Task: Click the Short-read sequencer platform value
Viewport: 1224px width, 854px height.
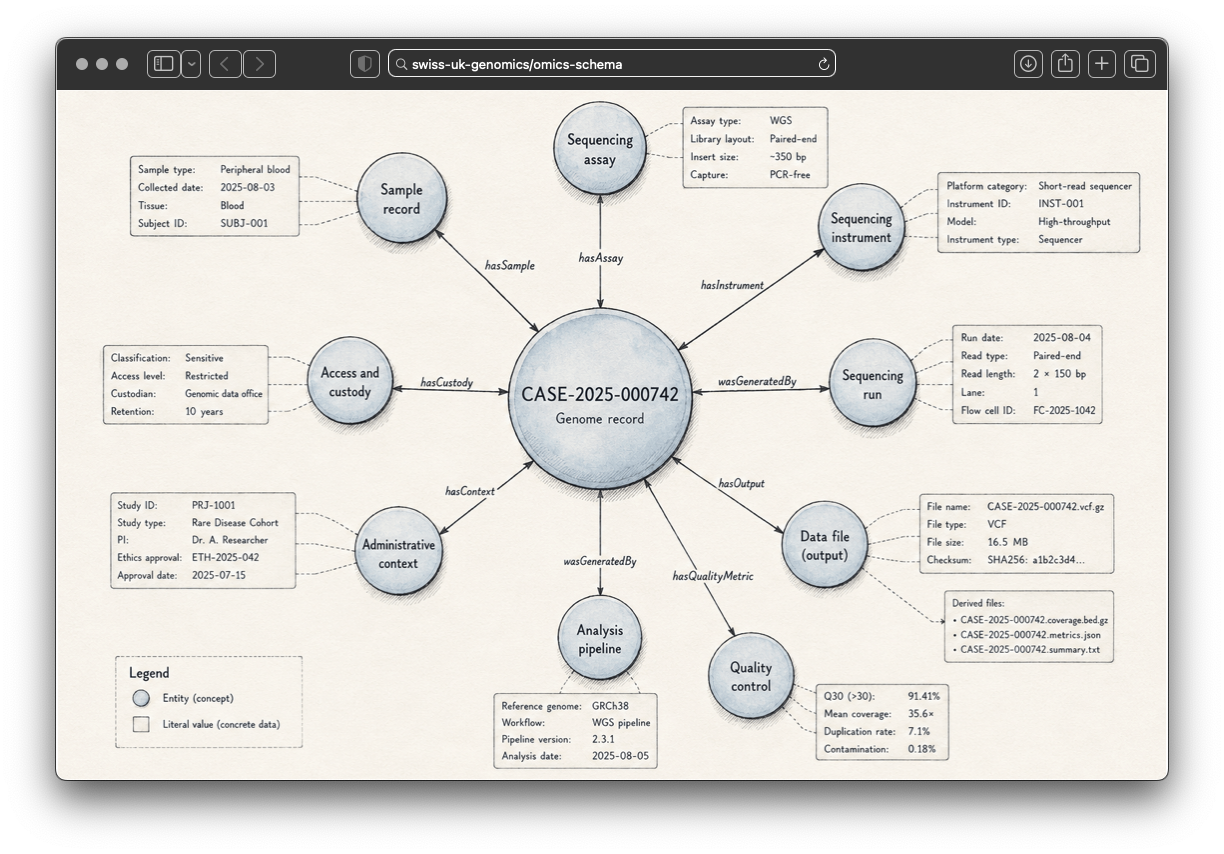Action: point(1085,186)
